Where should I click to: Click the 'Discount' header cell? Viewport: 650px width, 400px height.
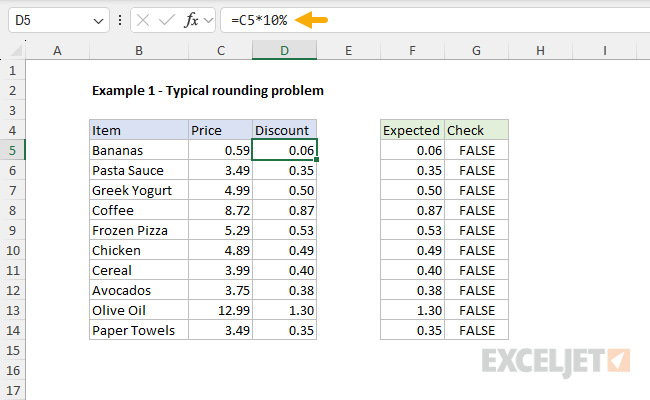(284, 130)
